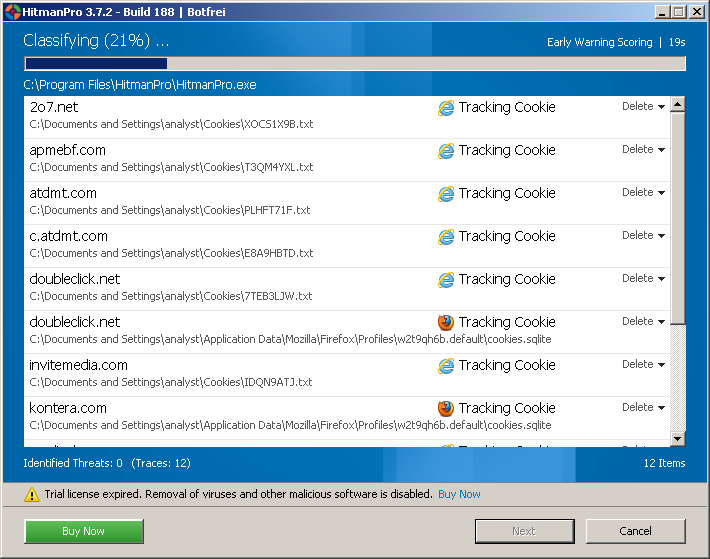Click the Internet Explorer icon beside 2o7.net
This screenshot has width=710, height=559.
446,108
